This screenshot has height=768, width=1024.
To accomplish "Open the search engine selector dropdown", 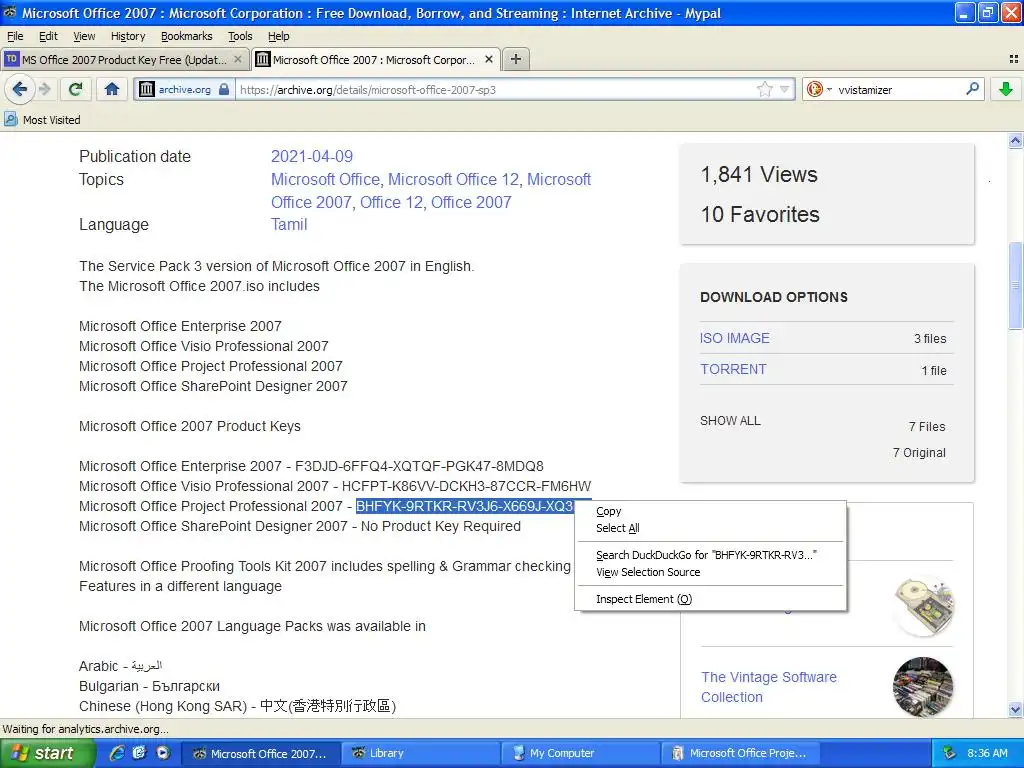I will (x=819, y=89).
